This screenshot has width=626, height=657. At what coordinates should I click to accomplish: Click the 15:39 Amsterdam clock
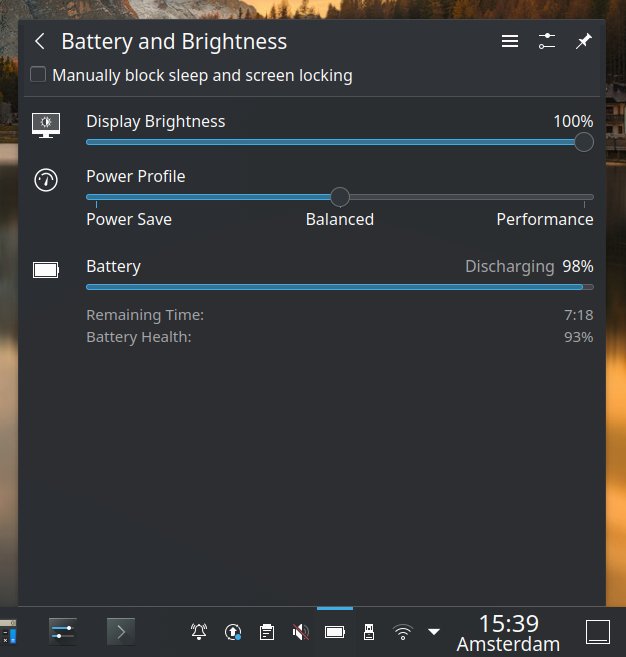tap(508, 633)
